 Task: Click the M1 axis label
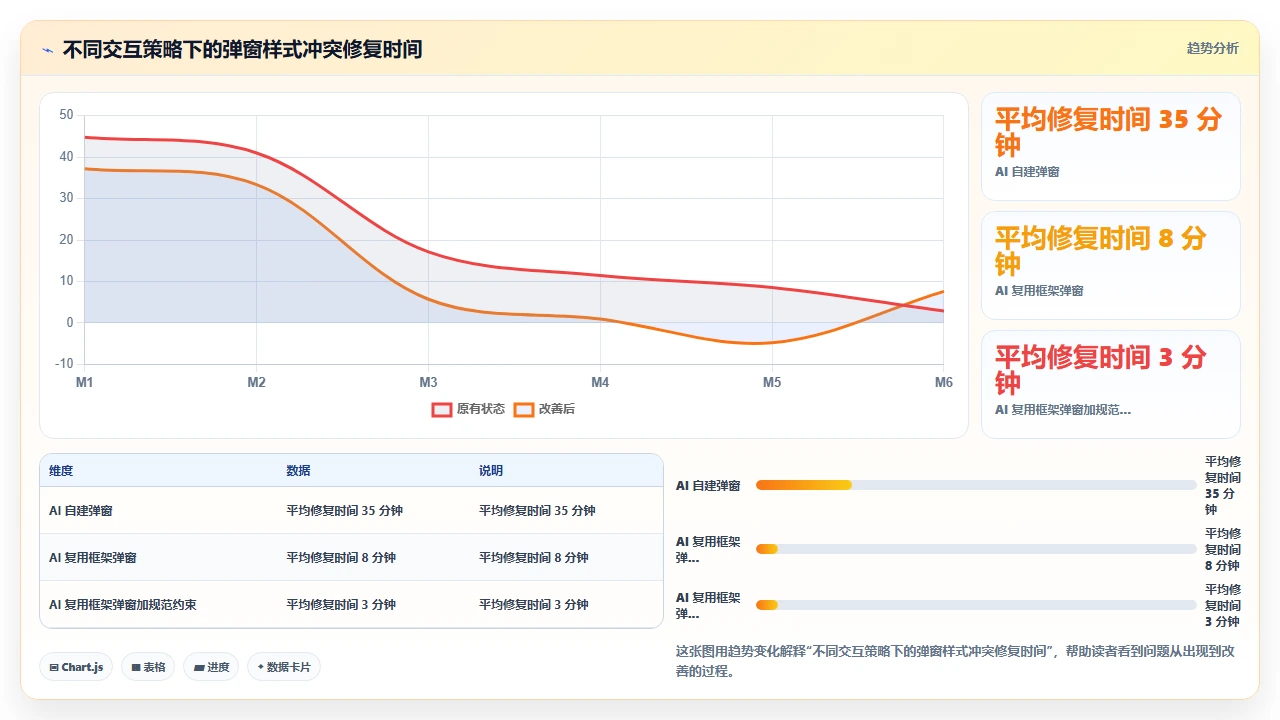pos(84,382)
